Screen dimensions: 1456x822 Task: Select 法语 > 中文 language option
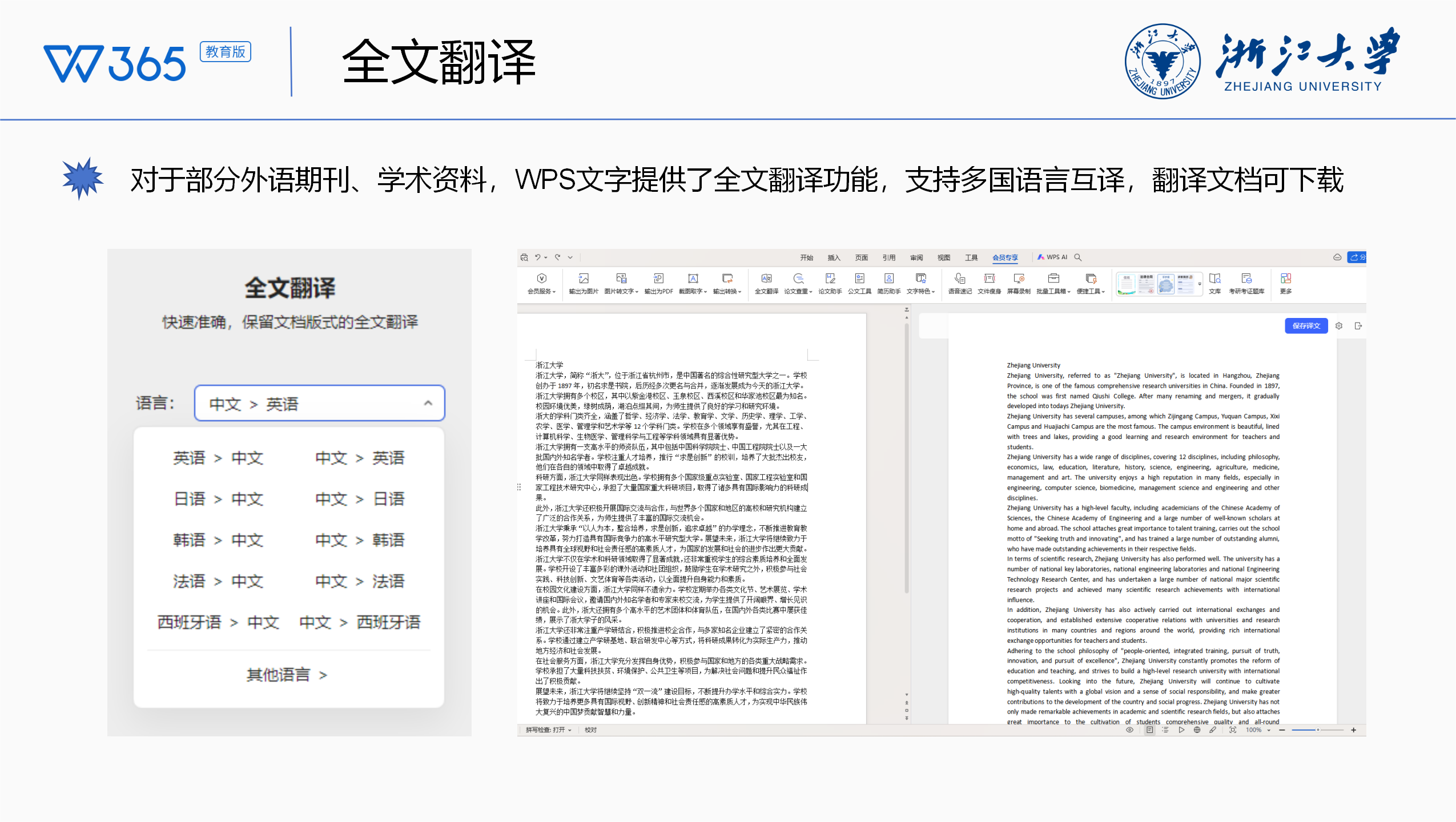(x=218, y=581)
